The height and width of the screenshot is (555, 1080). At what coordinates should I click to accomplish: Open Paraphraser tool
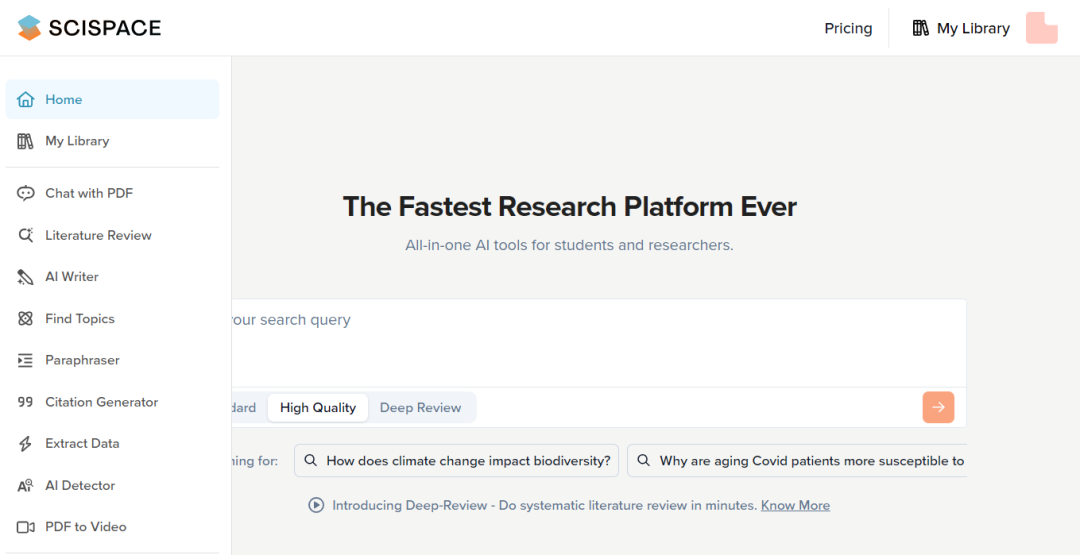(112, 360)
